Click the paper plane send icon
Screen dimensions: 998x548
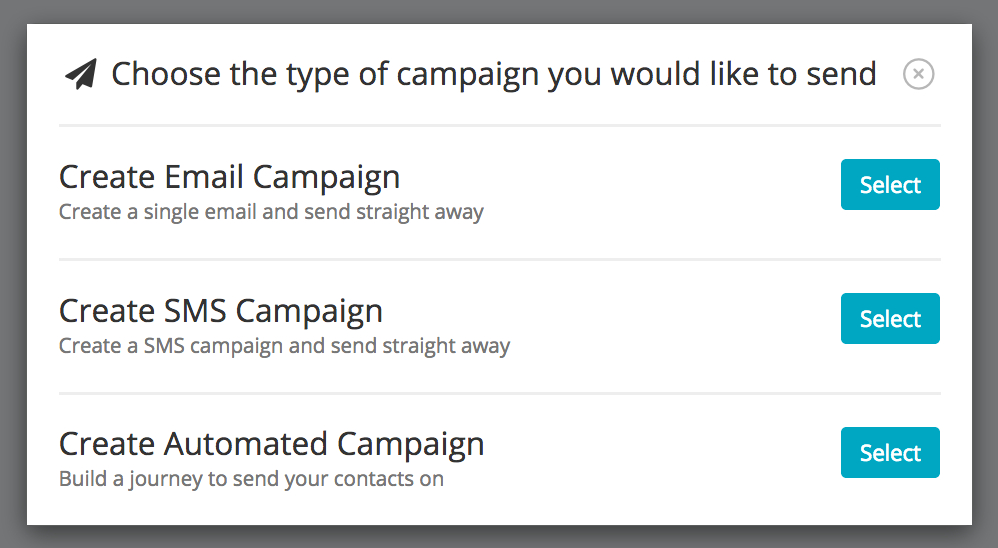click(81, 74)
